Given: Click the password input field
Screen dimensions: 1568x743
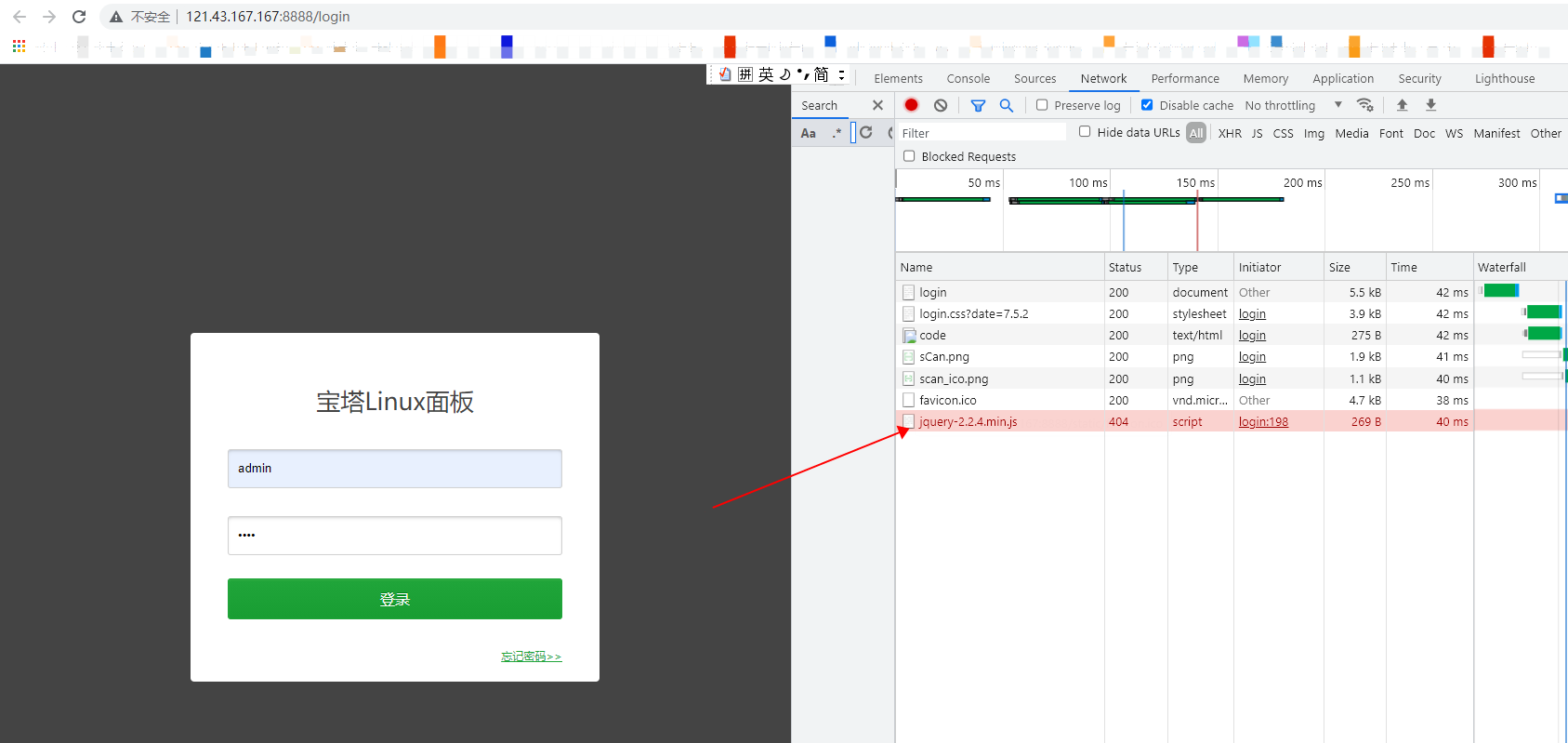Looking at the screenshot, I should click(x=395, y=536).
